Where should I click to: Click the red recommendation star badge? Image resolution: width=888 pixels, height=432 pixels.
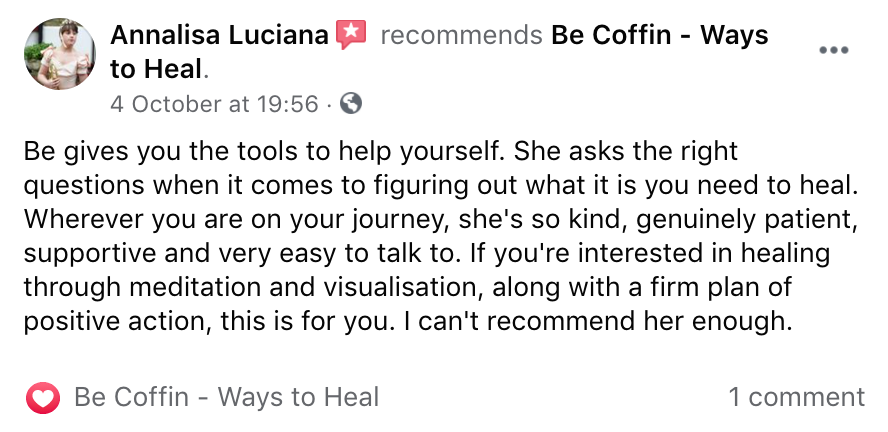click(x=351, y=36)
